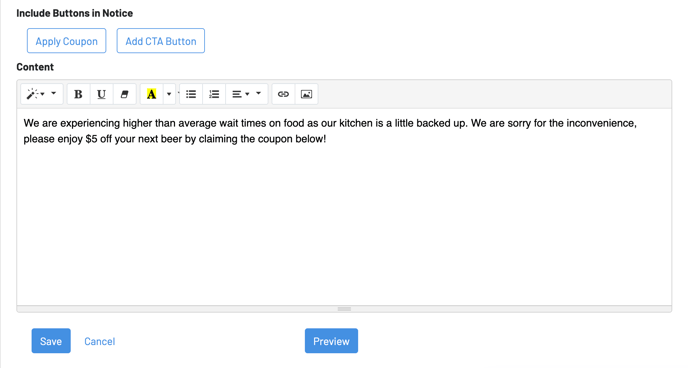Apply the yellow highlighted A recent color
This screenshot has width=688, height=368.
point(151,94)
